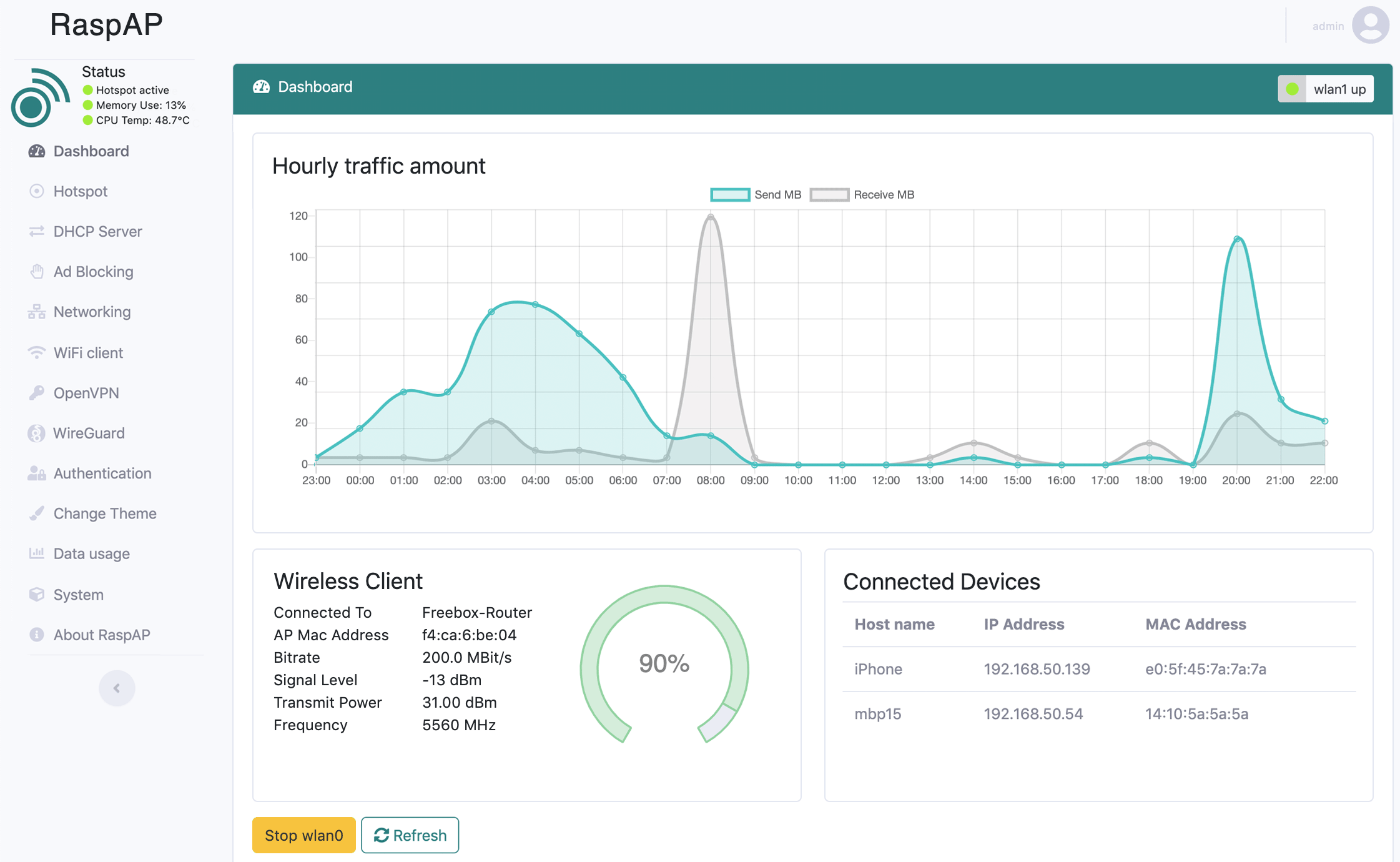Click the OpenVPN key icon
Image resolution: width=1400 pixels, height=862 pixels.
pyautogui.click(x=37, y=393)
